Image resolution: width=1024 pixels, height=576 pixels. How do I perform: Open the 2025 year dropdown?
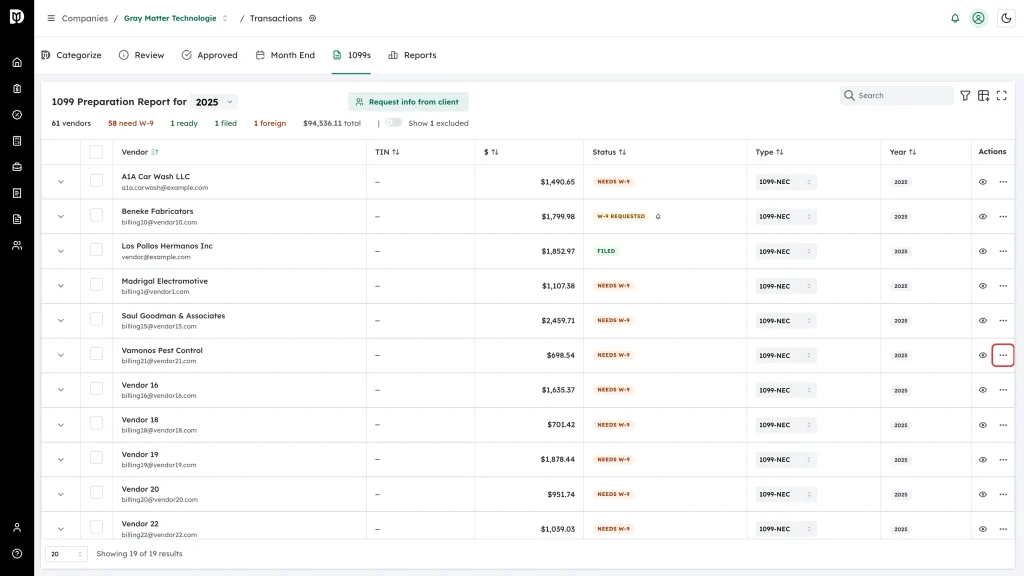click(x=214, y=102)
